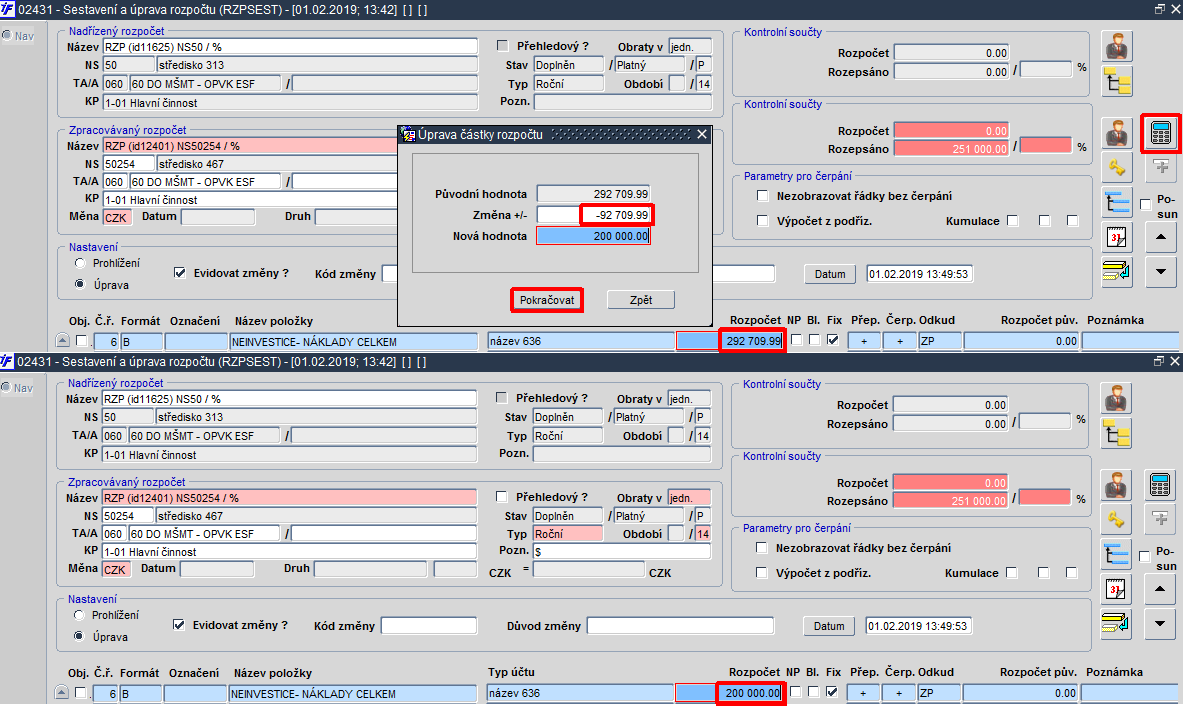Viewport: 1183px width, 706px height.
Task: Click the person icon beside the red Rozpočet fields, bottom window
Action: coord(1116,485)
